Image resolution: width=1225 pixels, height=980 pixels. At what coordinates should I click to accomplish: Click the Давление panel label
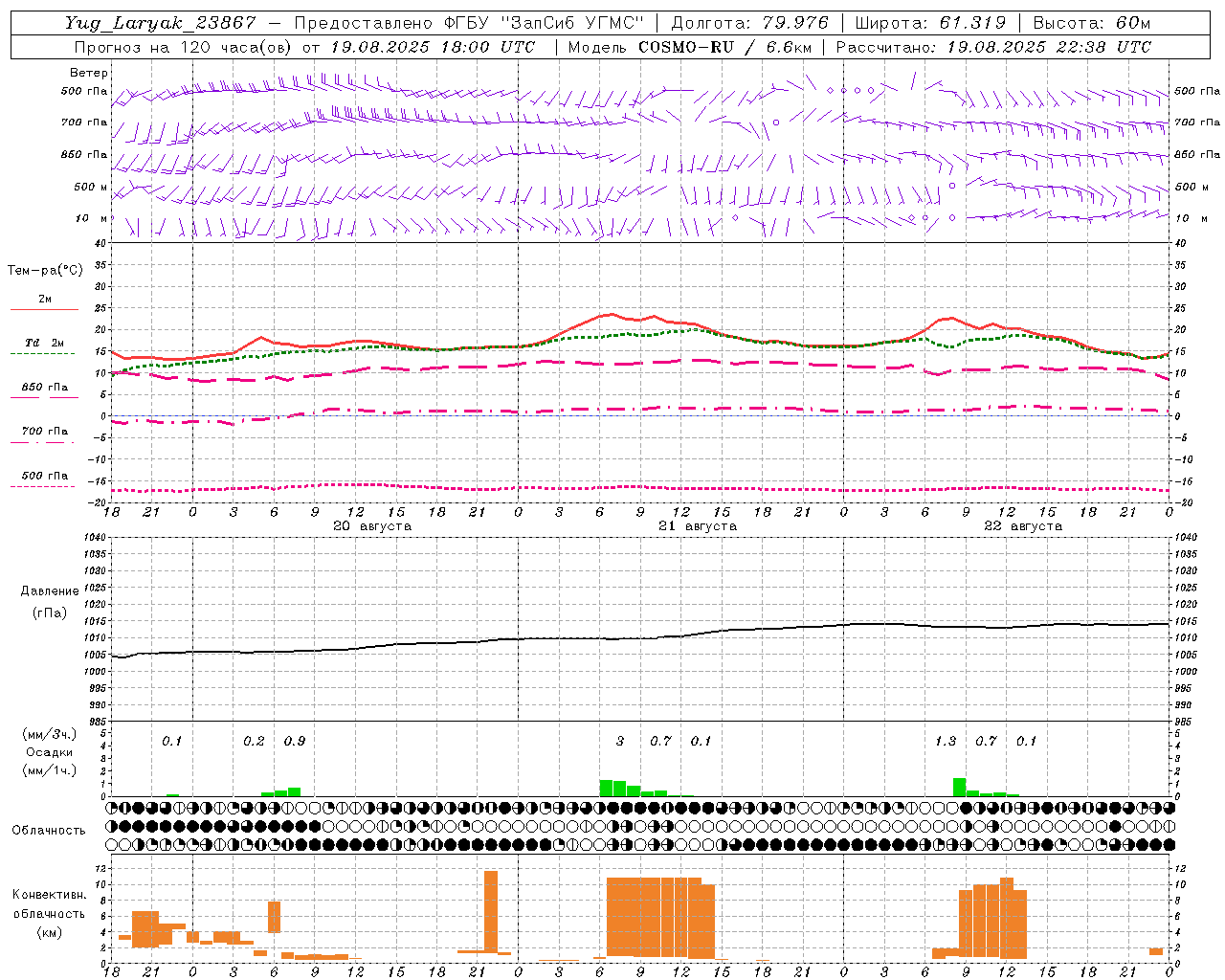coord(50,591)
